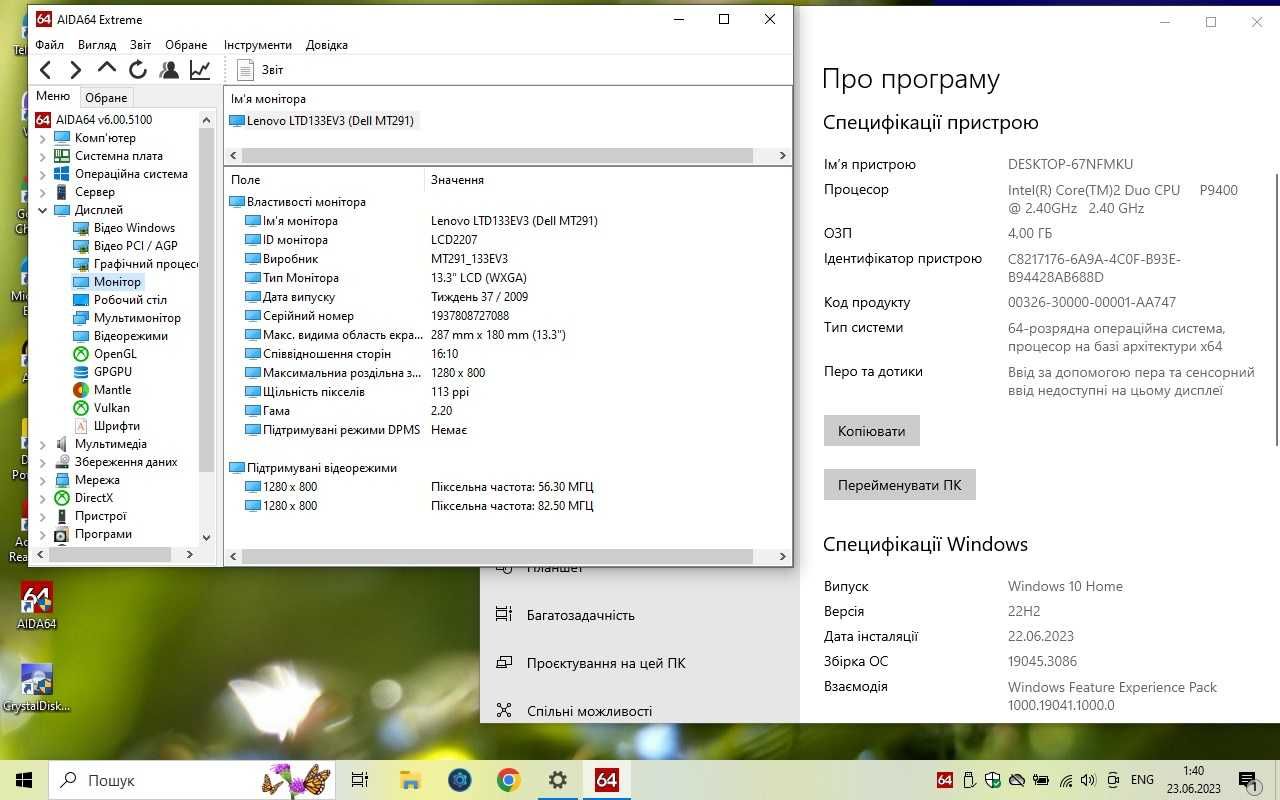Click the AIDA64 Back navigation arrow

(45, 69)
